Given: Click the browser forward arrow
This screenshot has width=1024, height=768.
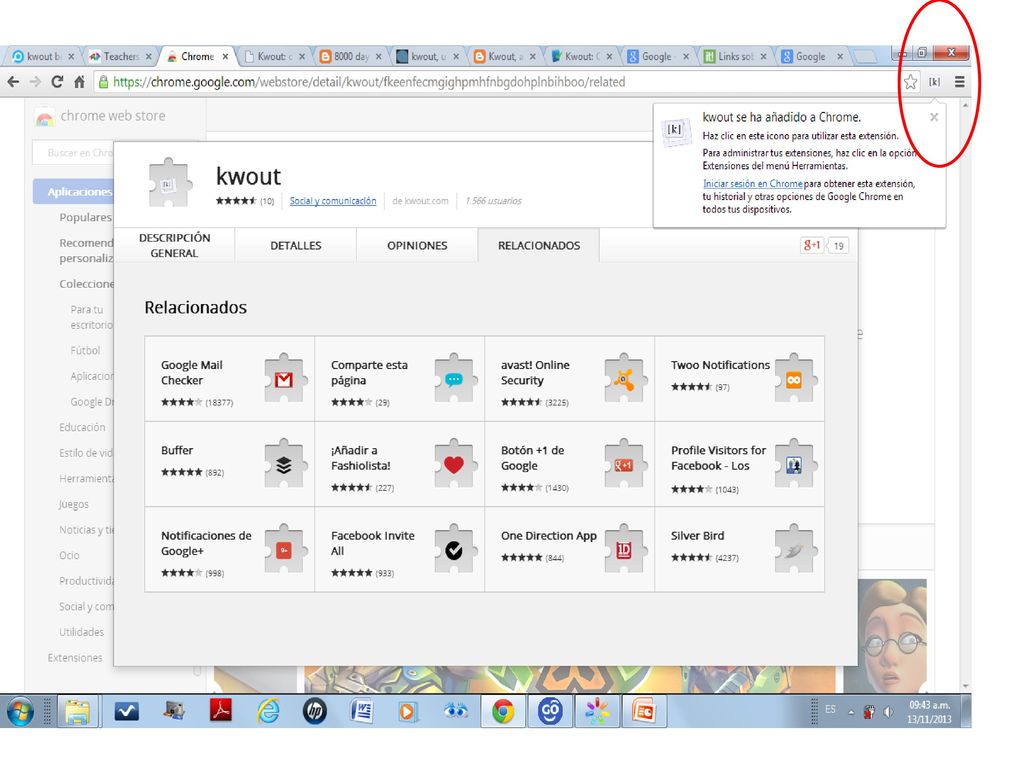Looking at the screenshot, I should coord(35,82).
